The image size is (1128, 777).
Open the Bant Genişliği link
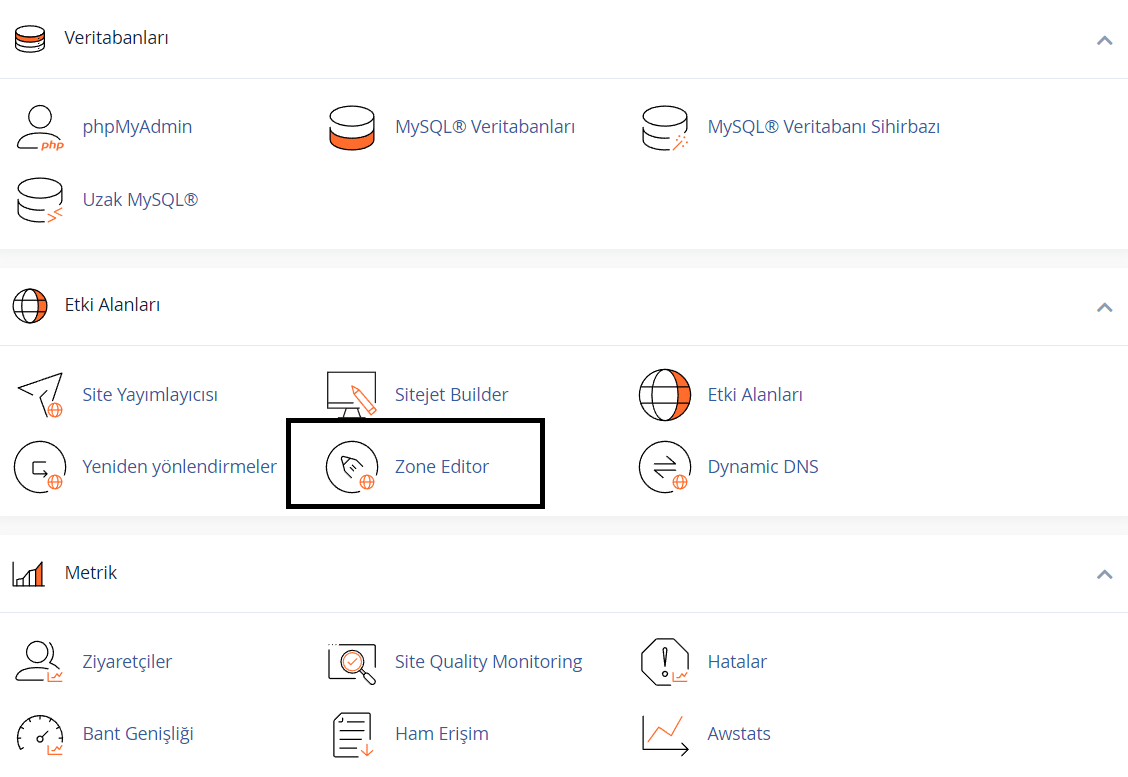click(138, 735)
